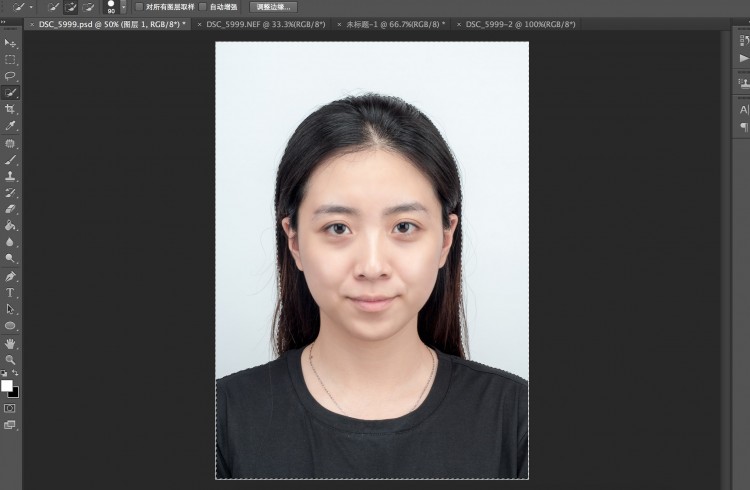Screen dimensions: 750x490
Task: Open the foreground color swatch
Action: (x=7, y=386)
